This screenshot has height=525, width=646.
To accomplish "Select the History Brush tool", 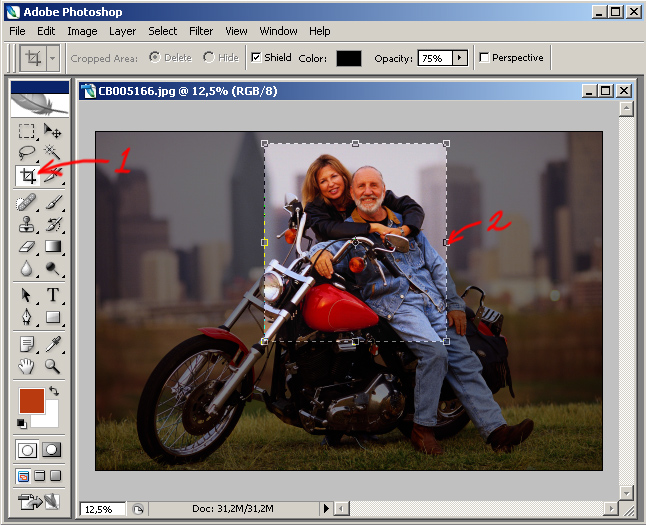I will click(53, 225).
